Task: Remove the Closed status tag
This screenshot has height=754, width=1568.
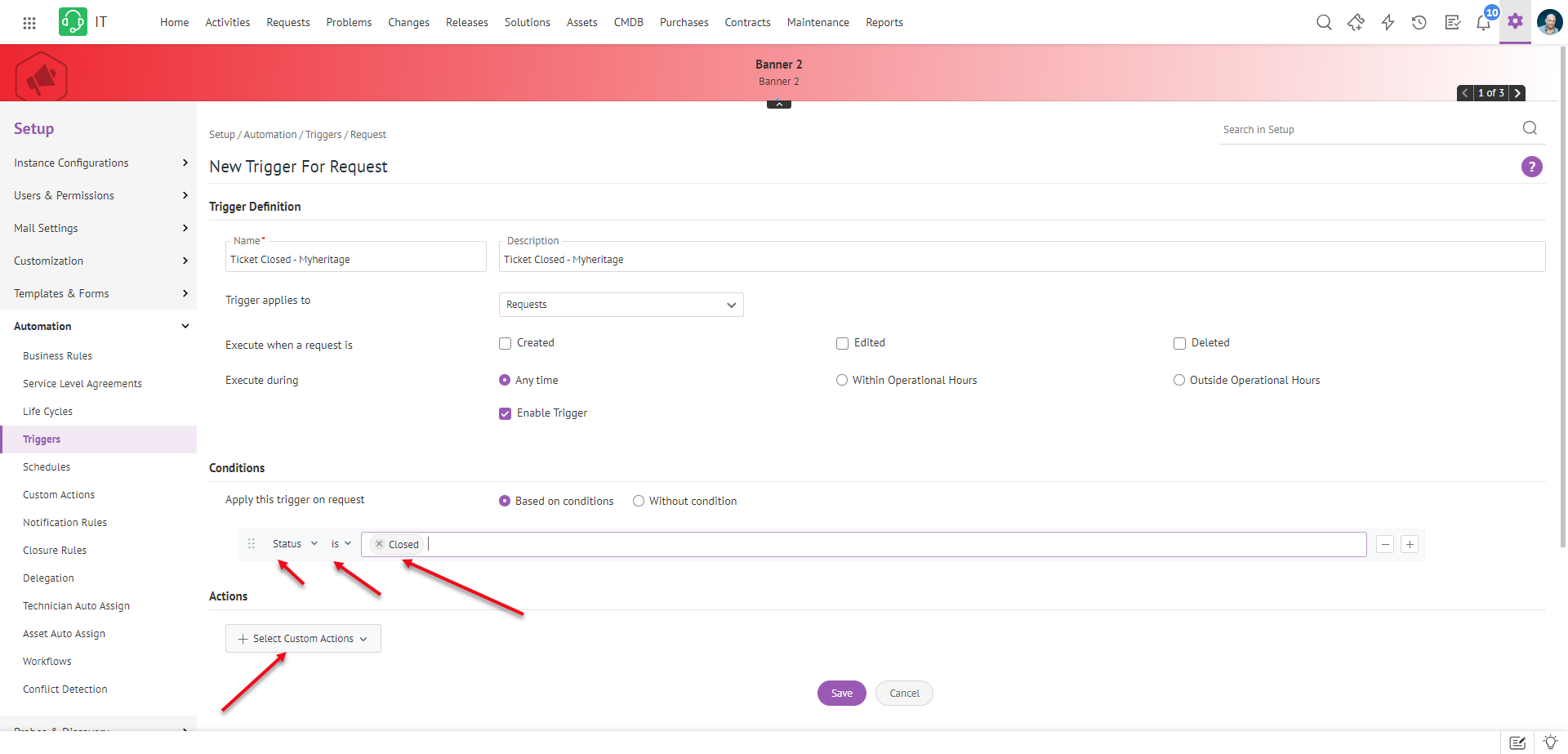Action: [379, 544]
